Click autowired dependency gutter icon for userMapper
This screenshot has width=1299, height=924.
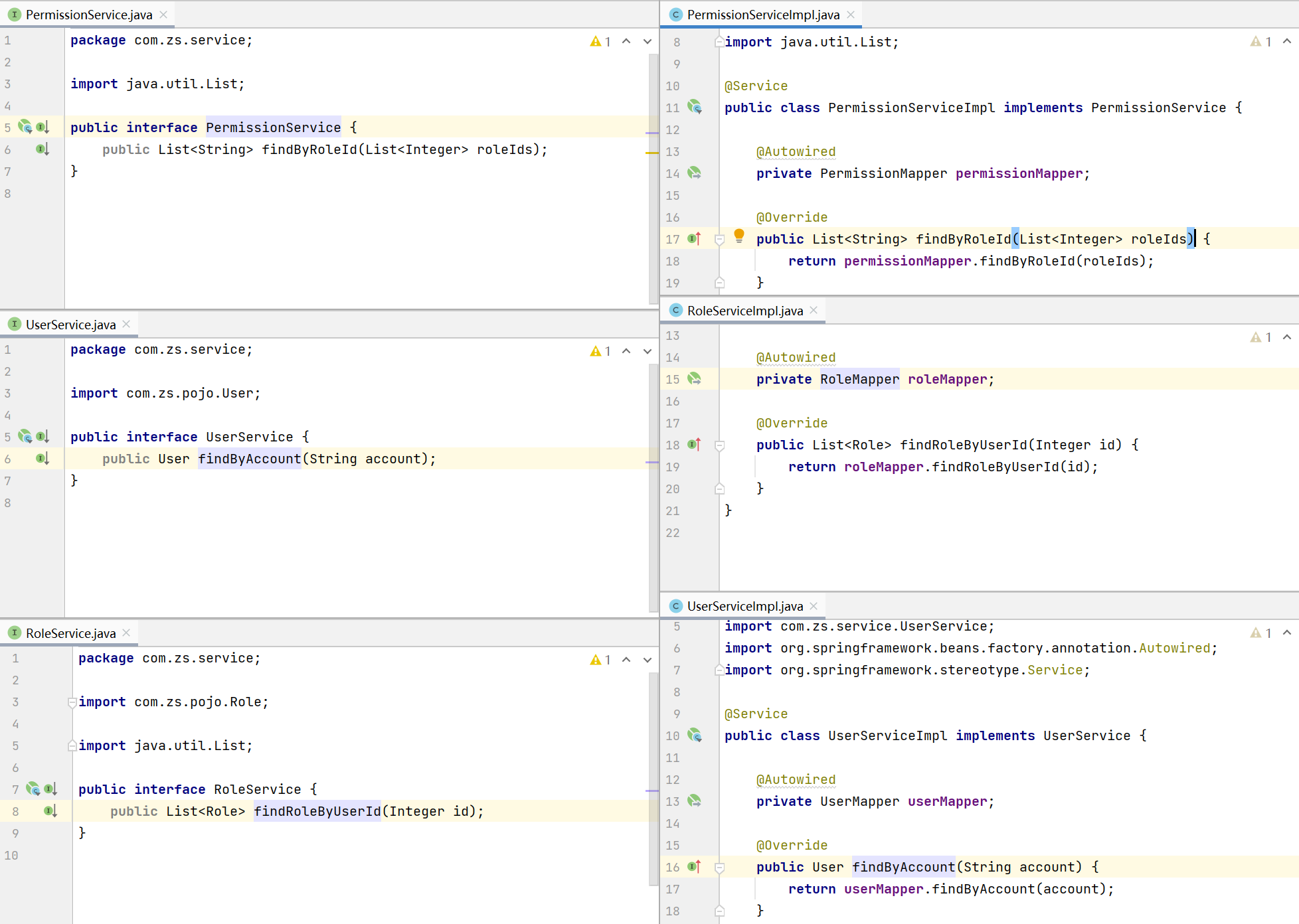695,801
